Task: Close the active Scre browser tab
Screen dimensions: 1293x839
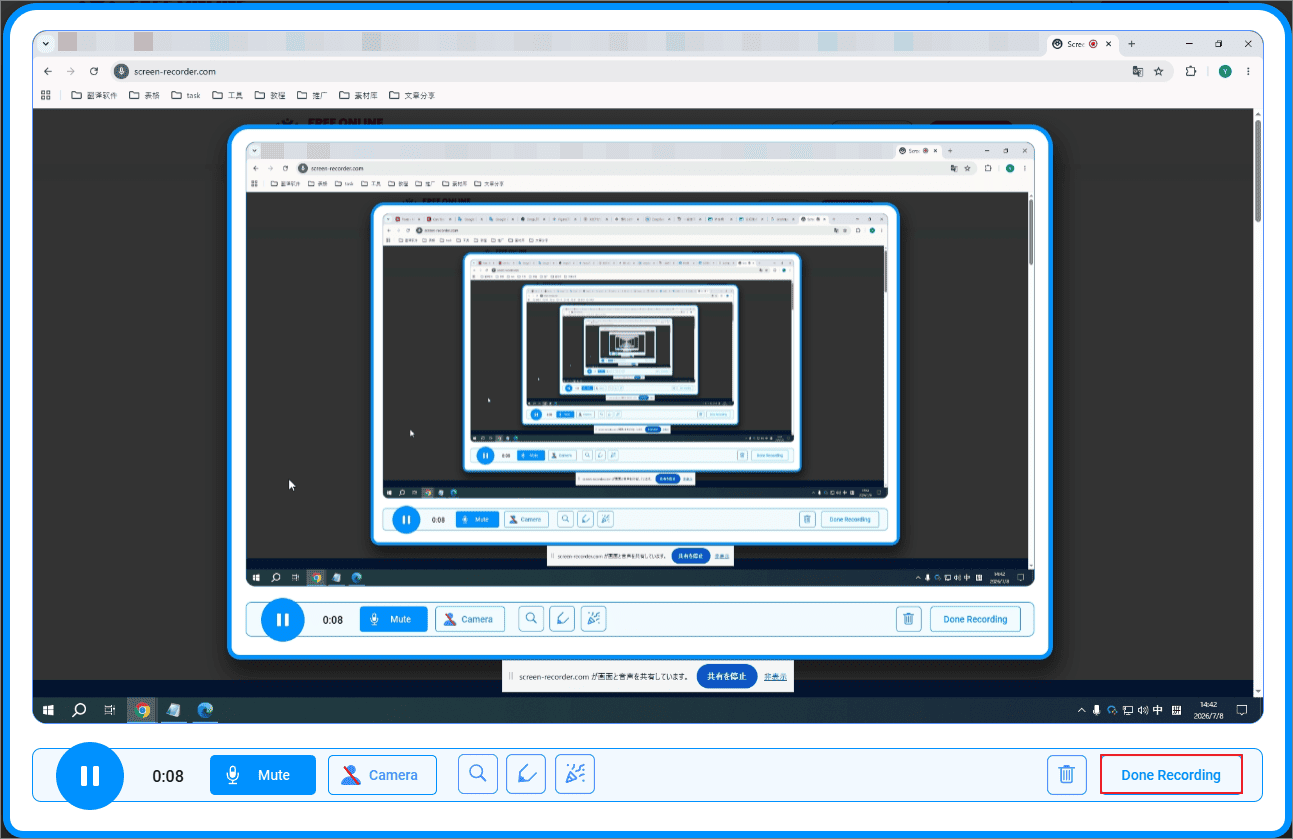Action: coord(1109,44)
